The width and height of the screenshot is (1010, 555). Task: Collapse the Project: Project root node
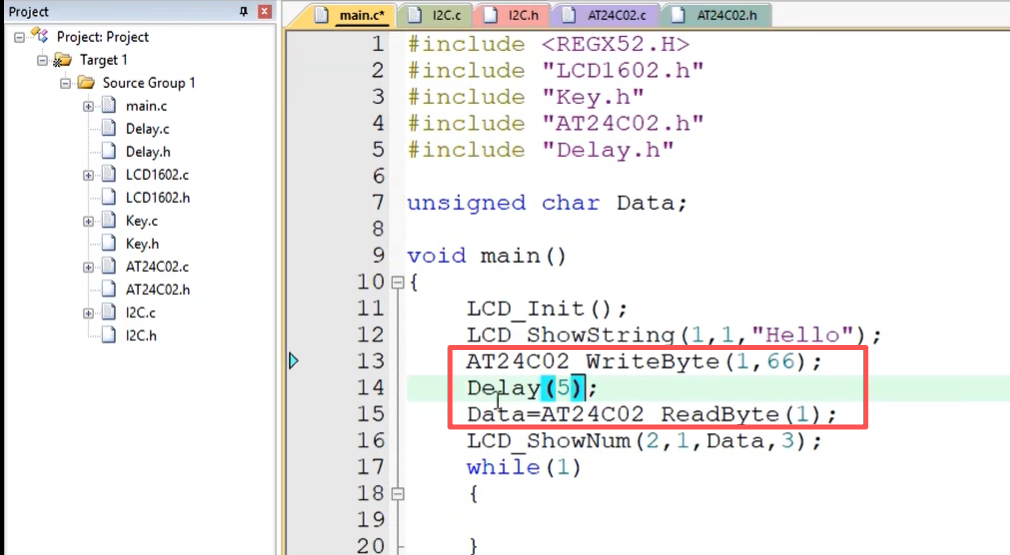click(x=19, y=37)
